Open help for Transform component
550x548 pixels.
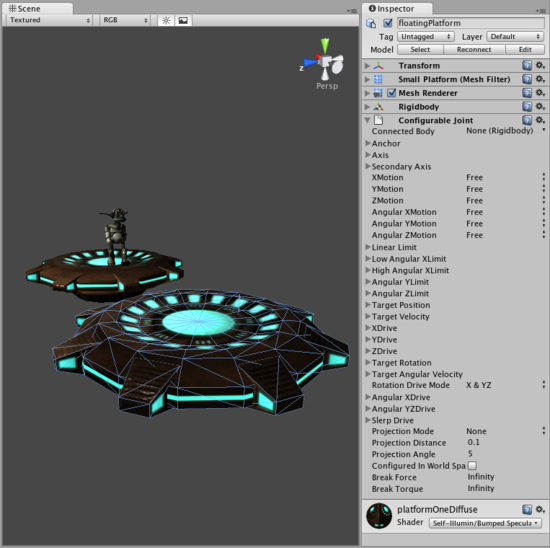coord(527,65)
